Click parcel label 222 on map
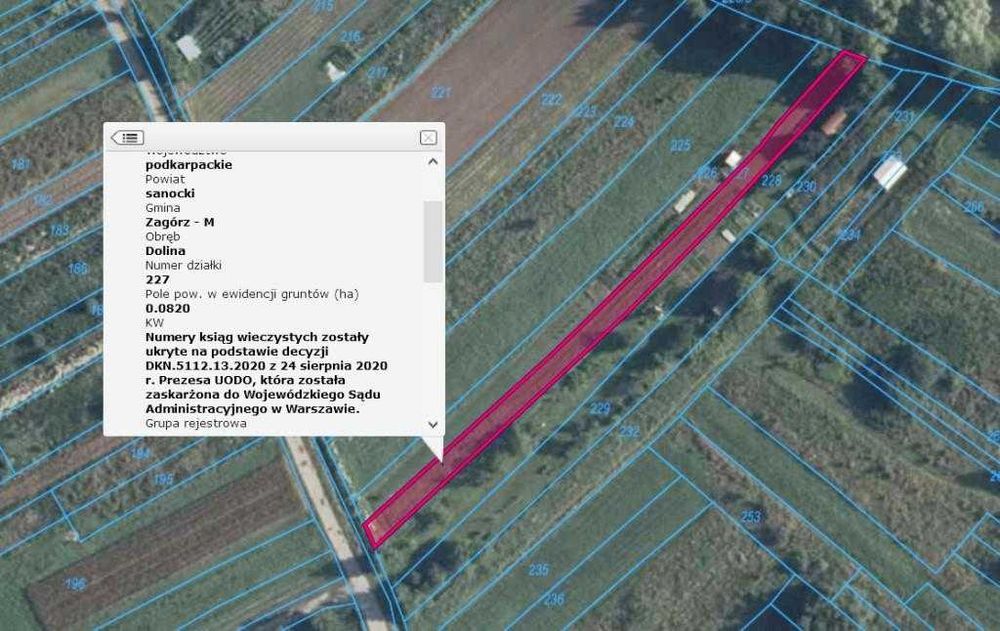1000x631 pixels. pyautogui.click(x=551, y=99)
